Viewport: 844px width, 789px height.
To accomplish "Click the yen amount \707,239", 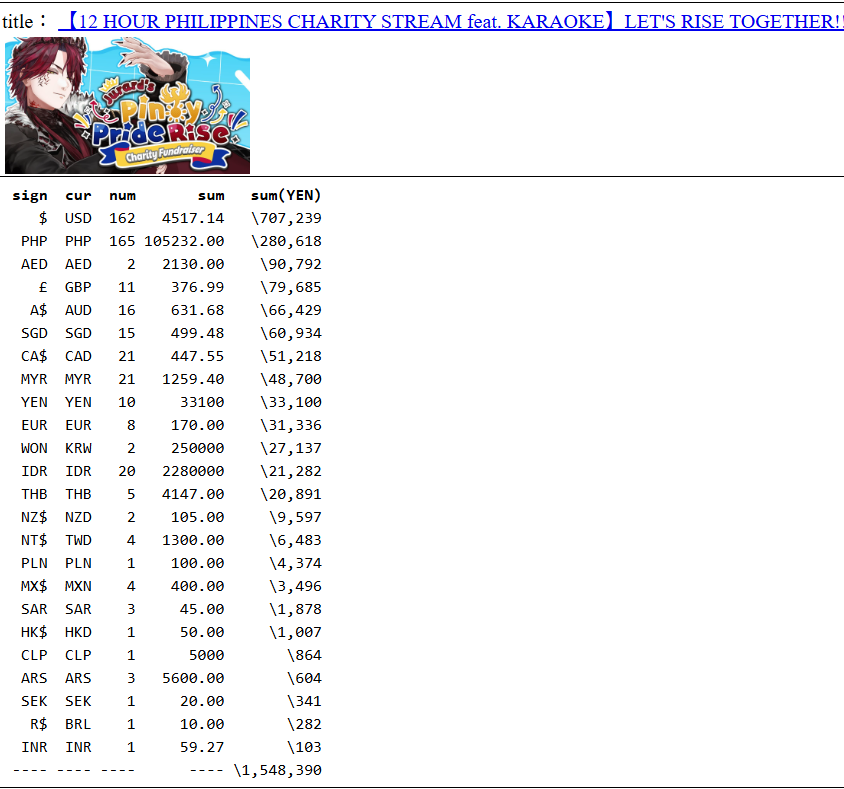I will (x=286, y=218).
